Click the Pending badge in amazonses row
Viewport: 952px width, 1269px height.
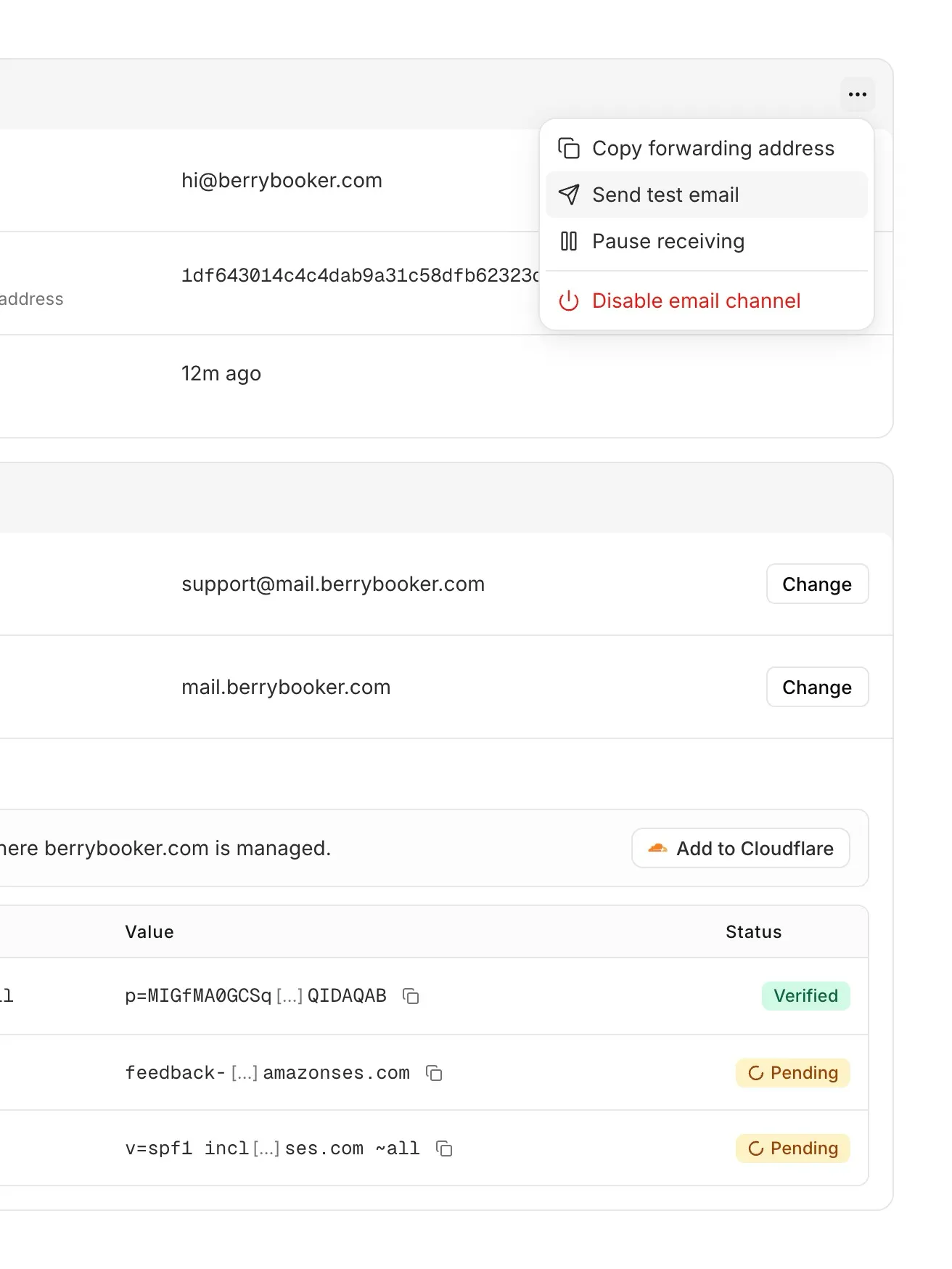coord(792,1073)
